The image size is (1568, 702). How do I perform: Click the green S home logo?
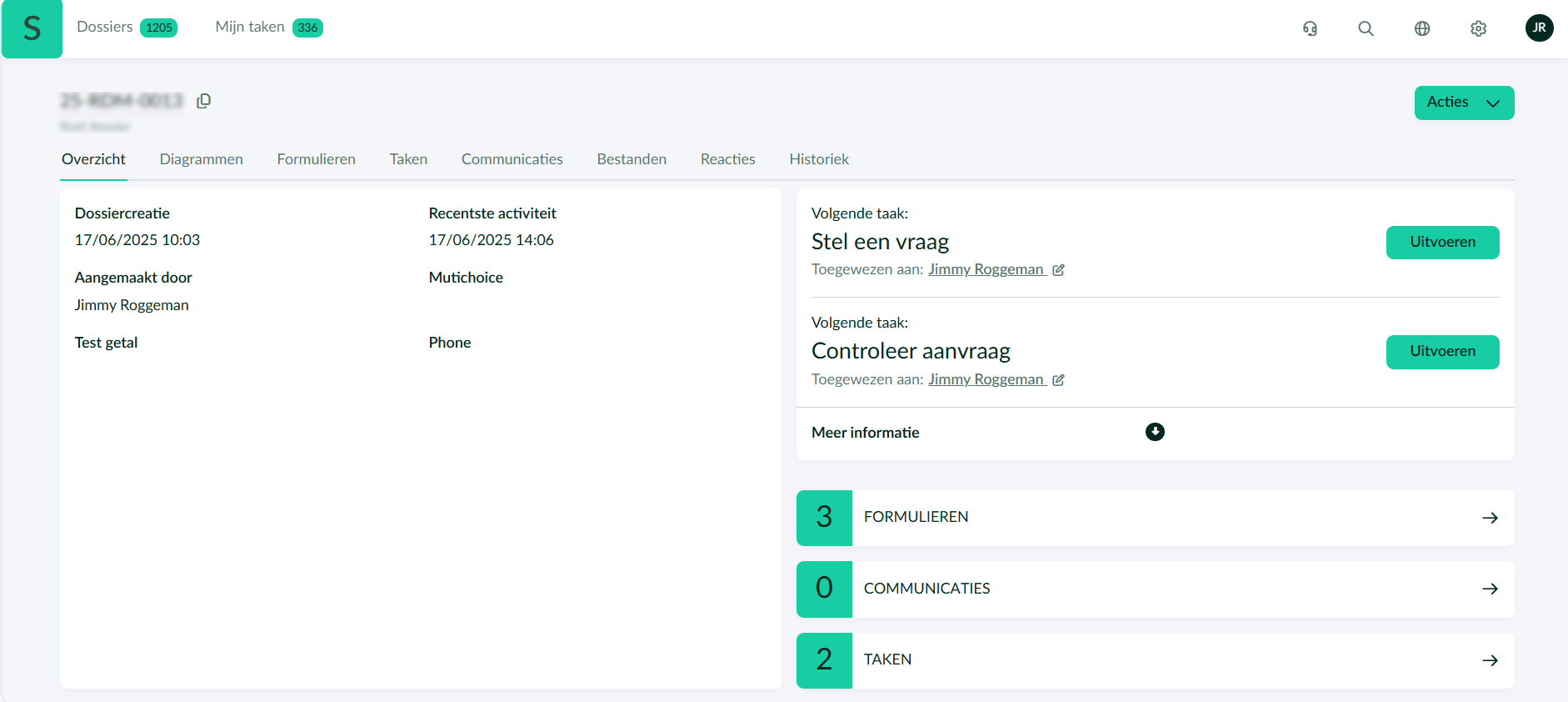tap(32, 29)
